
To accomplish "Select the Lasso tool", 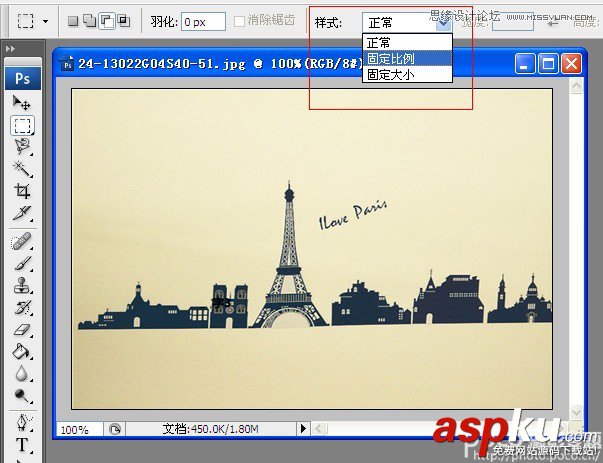I will 22,147.
